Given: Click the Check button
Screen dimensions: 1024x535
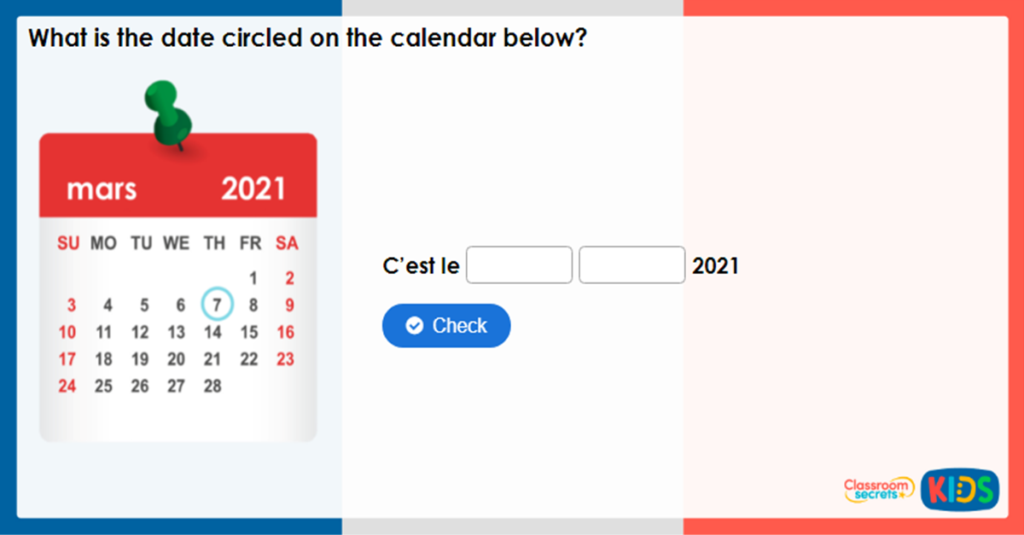Looking at the screenshot, I should 446,326.
